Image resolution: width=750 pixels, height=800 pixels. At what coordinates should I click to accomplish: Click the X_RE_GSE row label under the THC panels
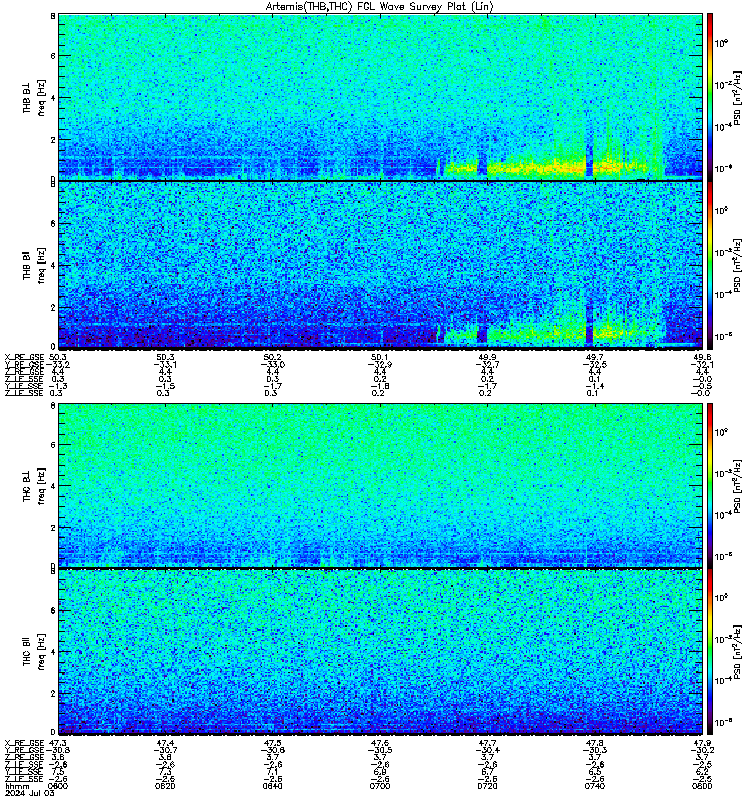coord(24,743)
